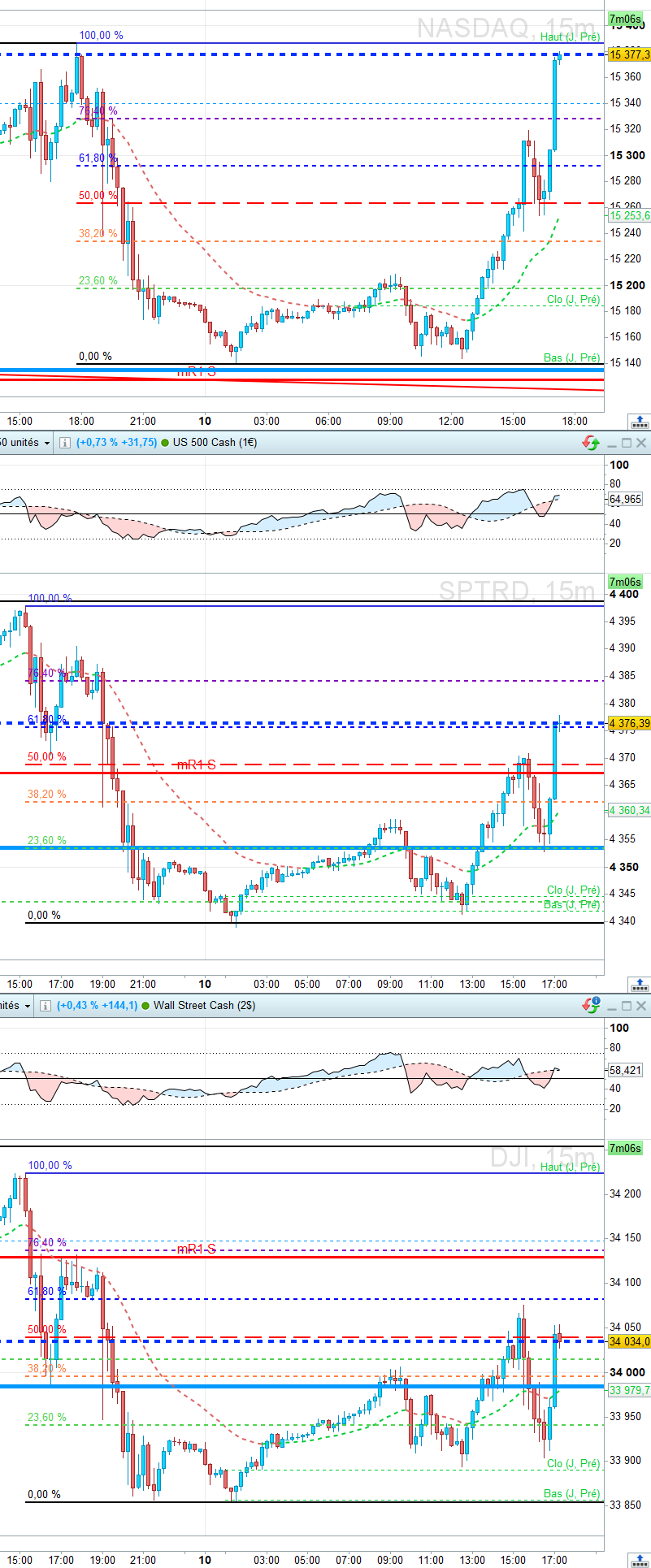
Task: Click the NASDAQ chart bottom-right shift icon
Action: coord(640,422)
